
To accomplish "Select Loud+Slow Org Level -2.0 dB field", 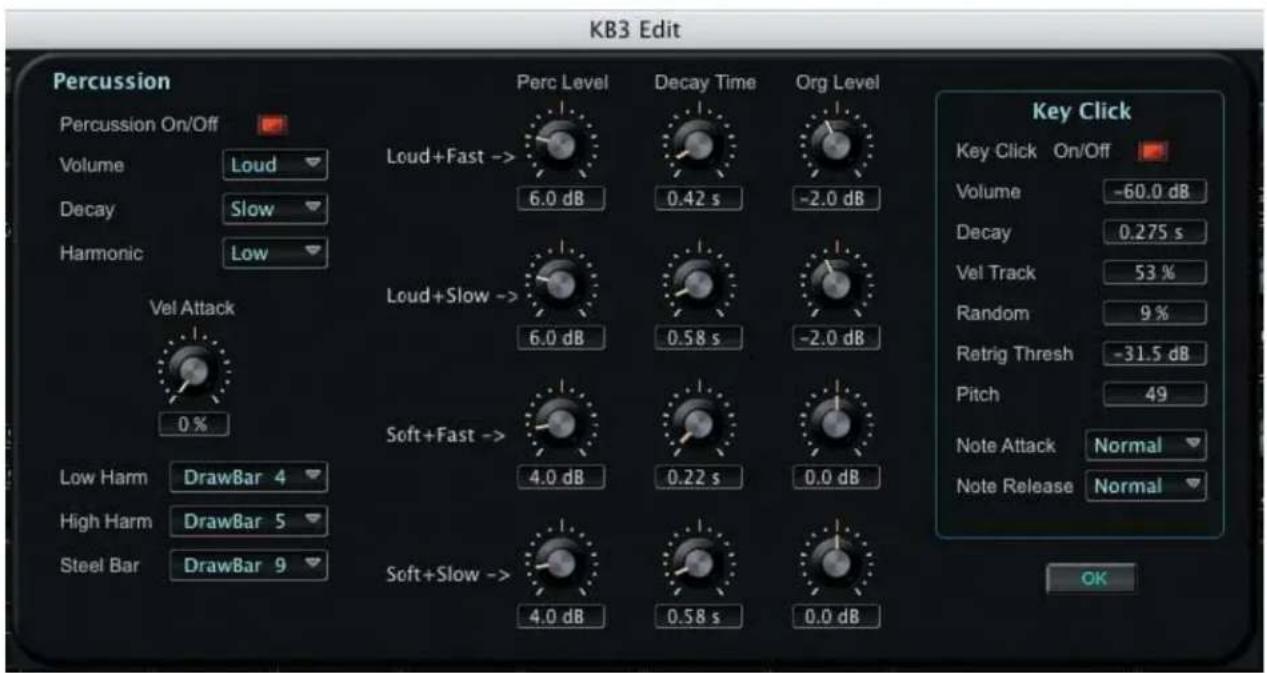I will click(x=836, y=338).
